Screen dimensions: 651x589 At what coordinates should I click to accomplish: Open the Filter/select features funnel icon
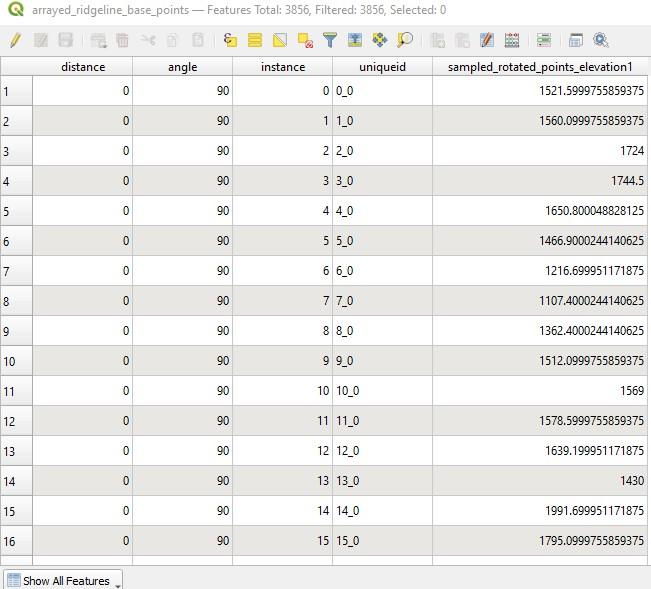tap(330, 40)
